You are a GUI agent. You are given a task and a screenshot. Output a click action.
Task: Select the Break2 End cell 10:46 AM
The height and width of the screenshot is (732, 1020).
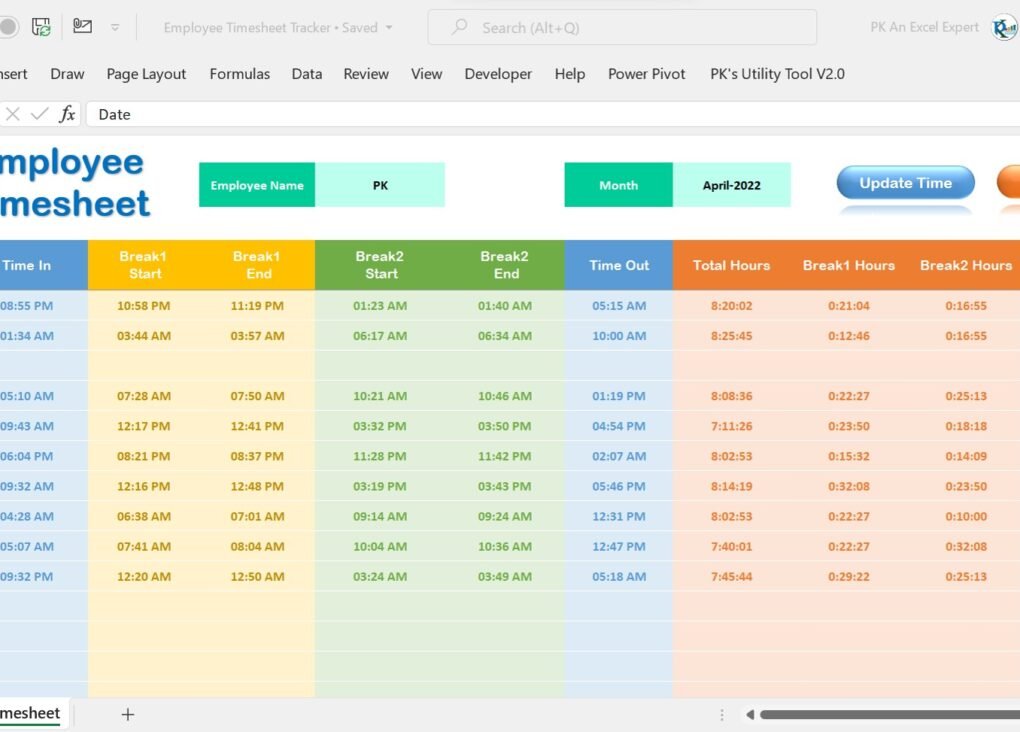(x=505, y=396)
